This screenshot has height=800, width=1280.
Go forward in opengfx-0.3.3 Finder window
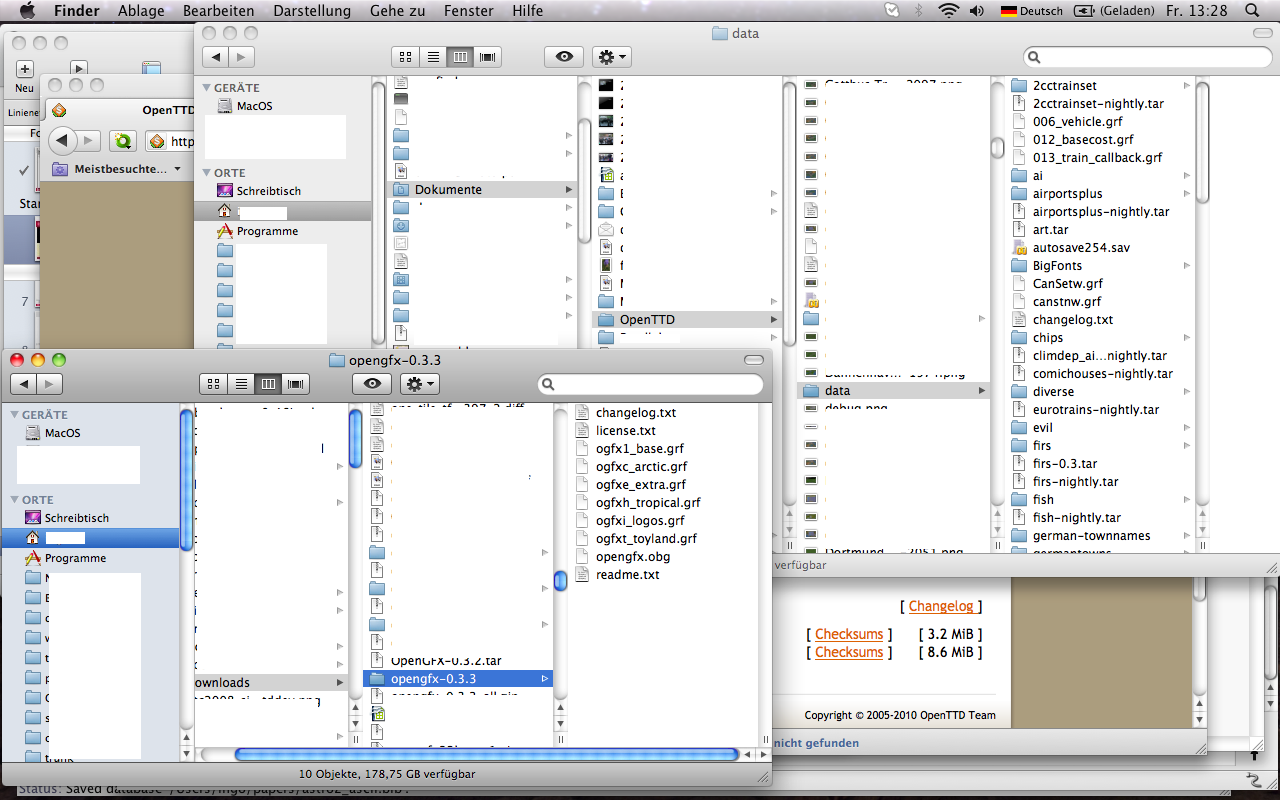(x=49, y=384)
